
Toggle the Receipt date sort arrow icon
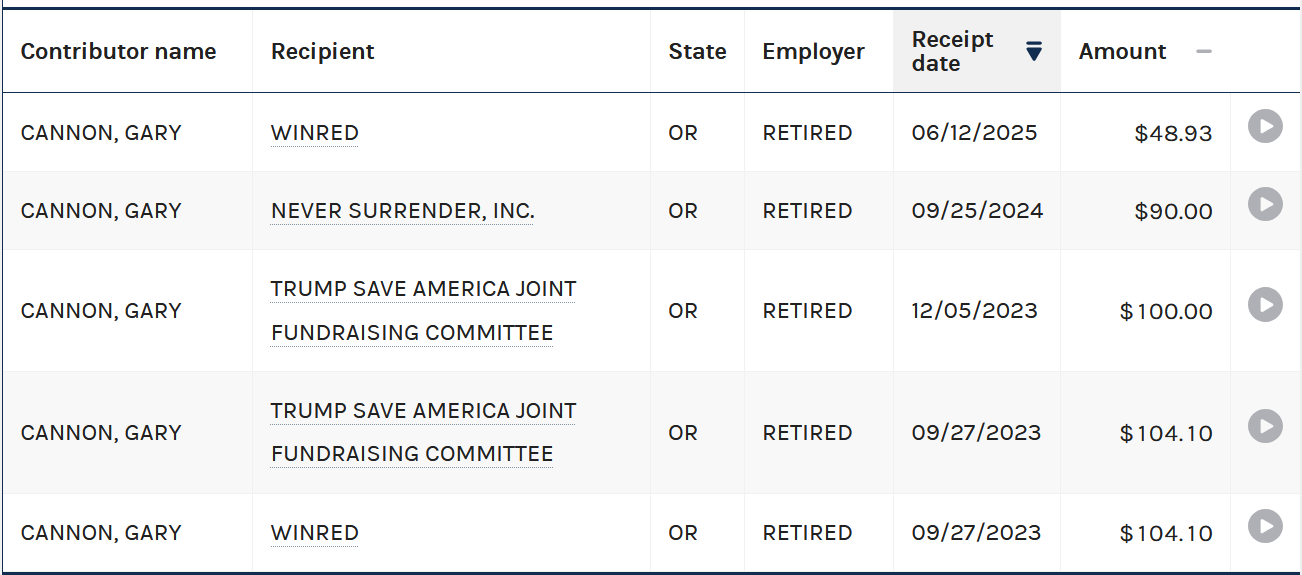[x=1034, y=51]
